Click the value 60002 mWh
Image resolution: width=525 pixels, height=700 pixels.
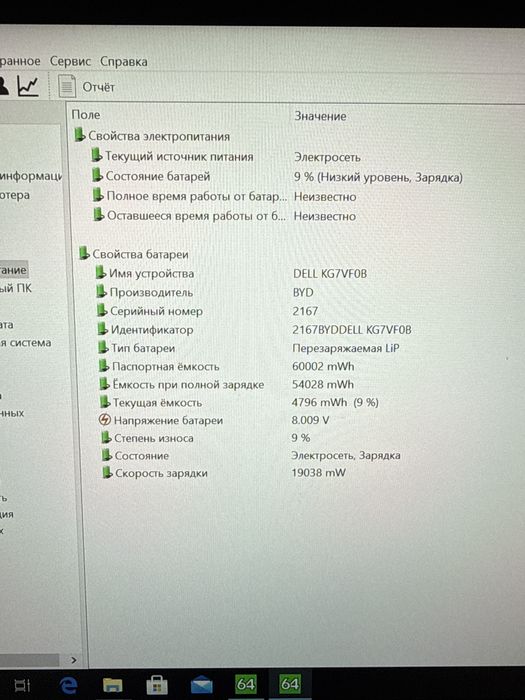(323, 367)
